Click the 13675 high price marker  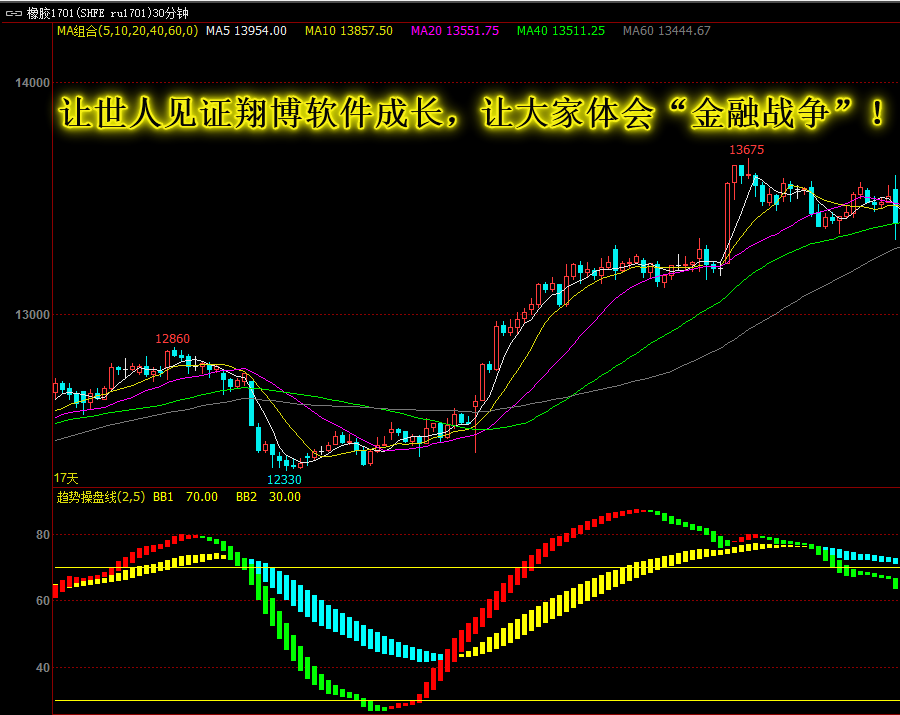[x=746, y=150]
